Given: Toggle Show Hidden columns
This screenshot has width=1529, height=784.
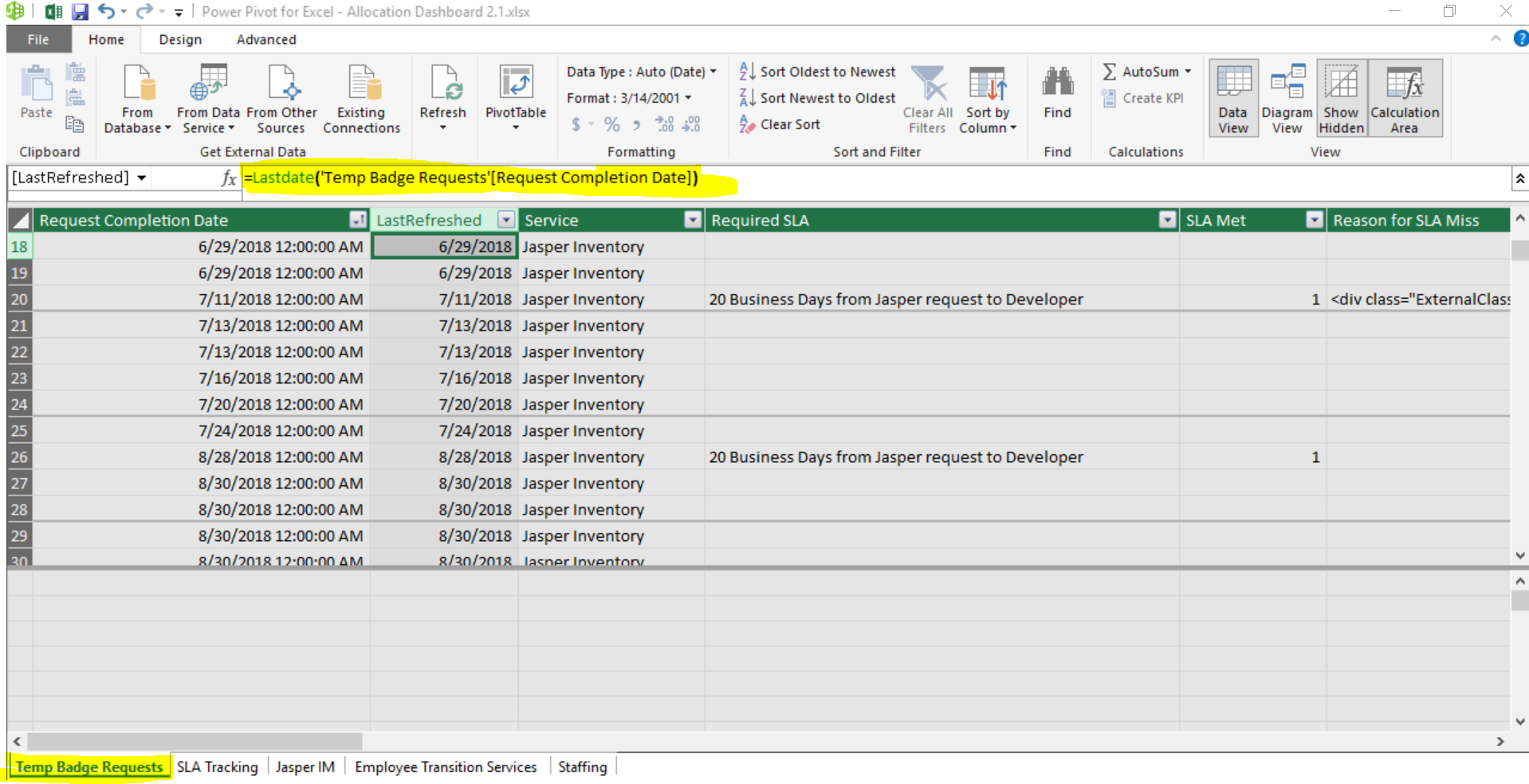Looking at the screenshot, I should (x=1342, y=98).
